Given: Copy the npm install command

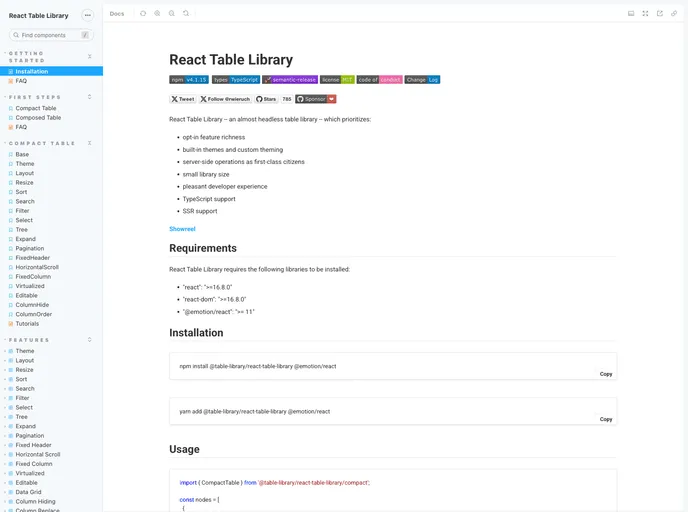Looking at the screenshot, I should 606,374.
